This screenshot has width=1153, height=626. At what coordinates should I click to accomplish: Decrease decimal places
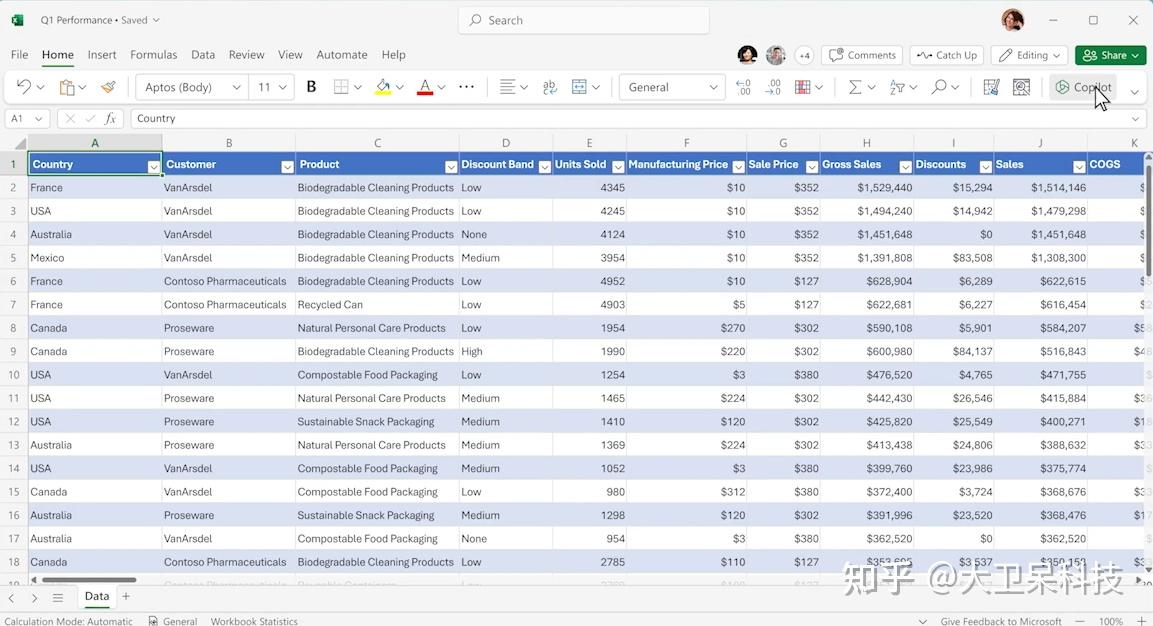[x=743, y=87]
